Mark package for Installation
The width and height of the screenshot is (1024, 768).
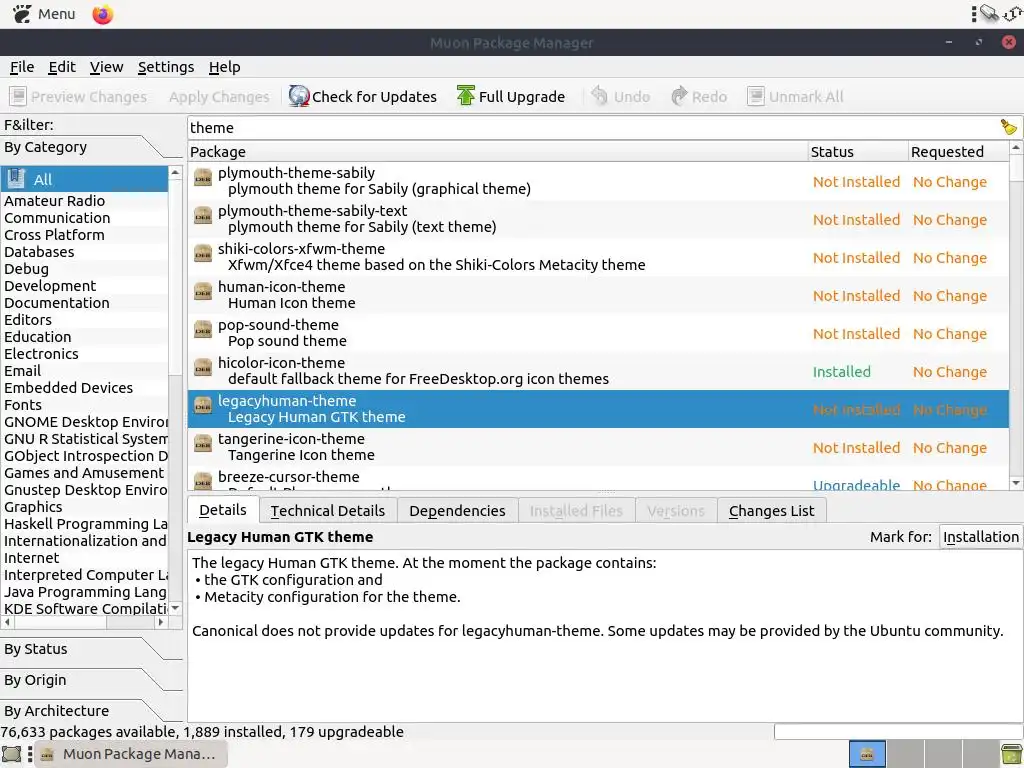coord(980,537)
